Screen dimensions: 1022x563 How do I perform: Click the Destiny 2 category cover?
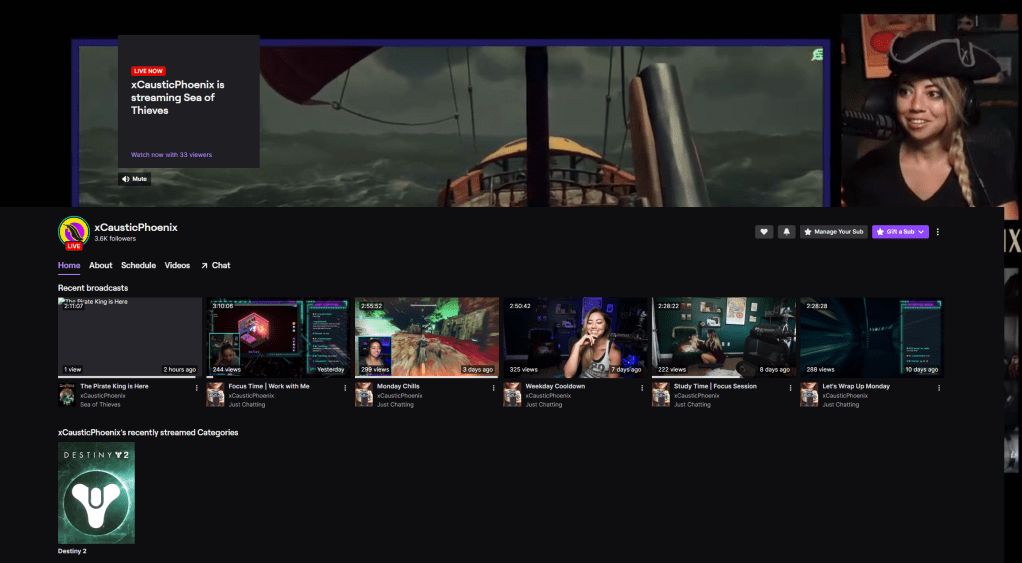tap(96, 493)
